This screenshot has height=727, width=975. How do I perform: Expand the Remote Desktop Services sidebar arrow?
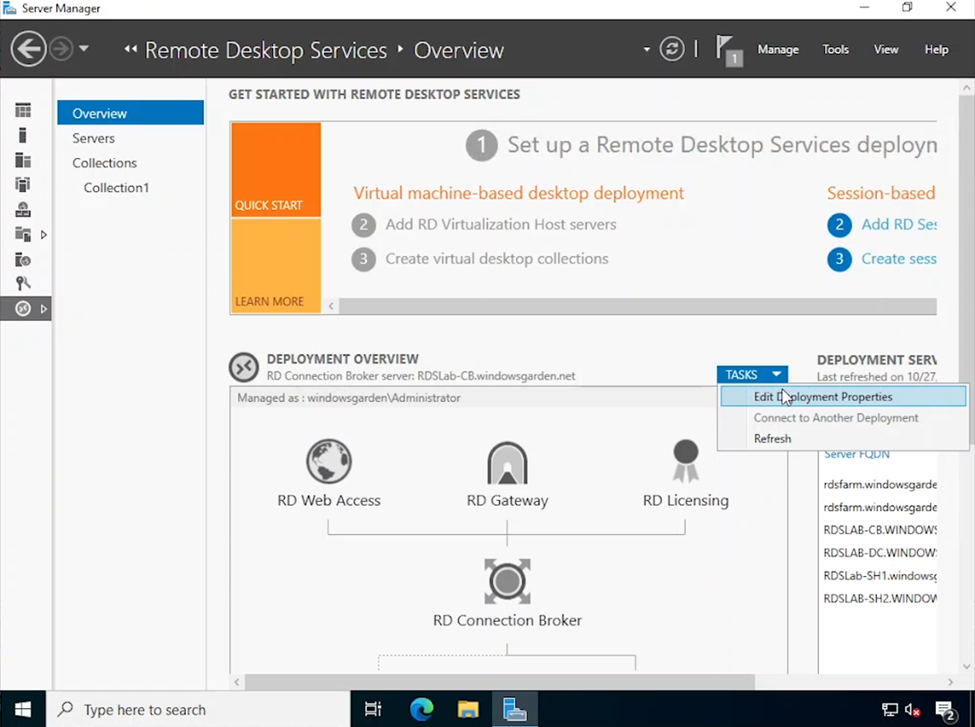pyautogui.click(x=44, y=309)
